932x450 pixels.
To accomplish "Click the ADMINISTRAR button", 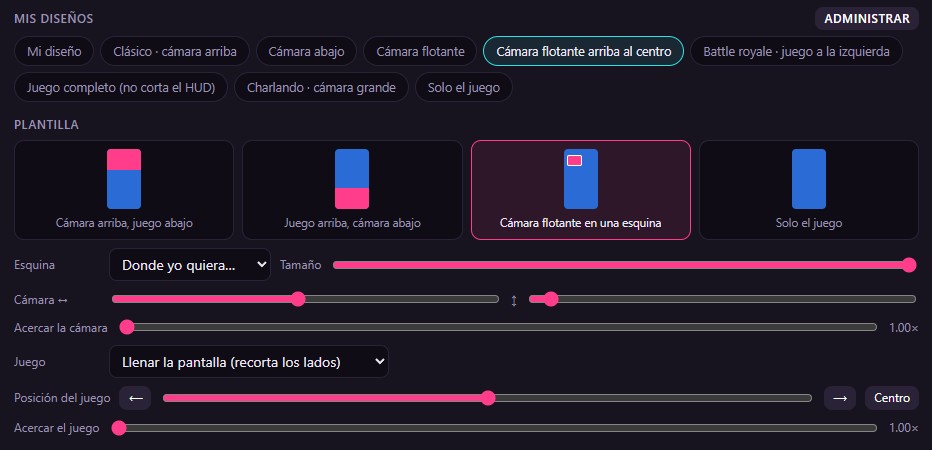I will coord(867,18).
